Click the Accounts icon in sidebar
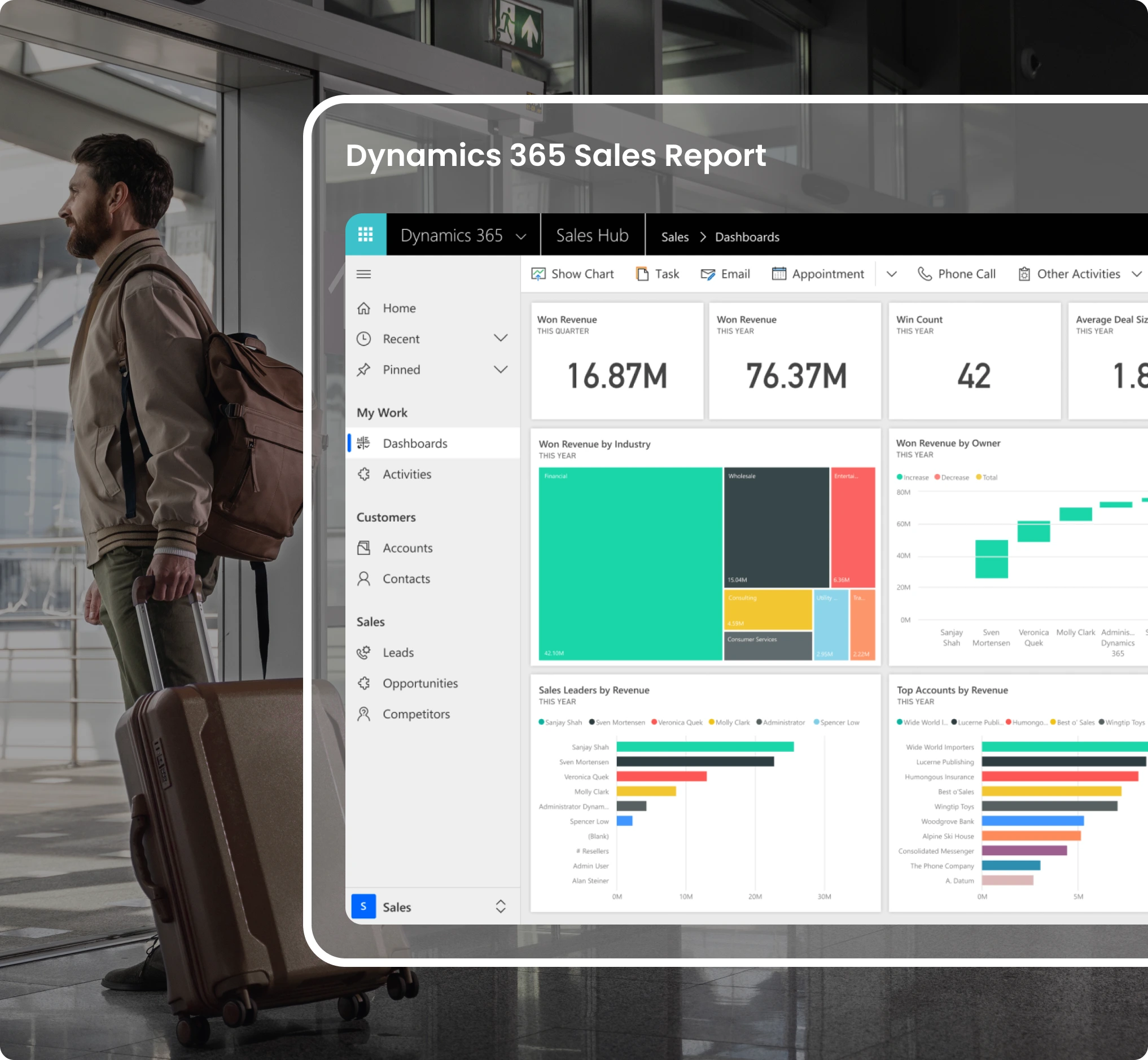 (x=363, y=549)
